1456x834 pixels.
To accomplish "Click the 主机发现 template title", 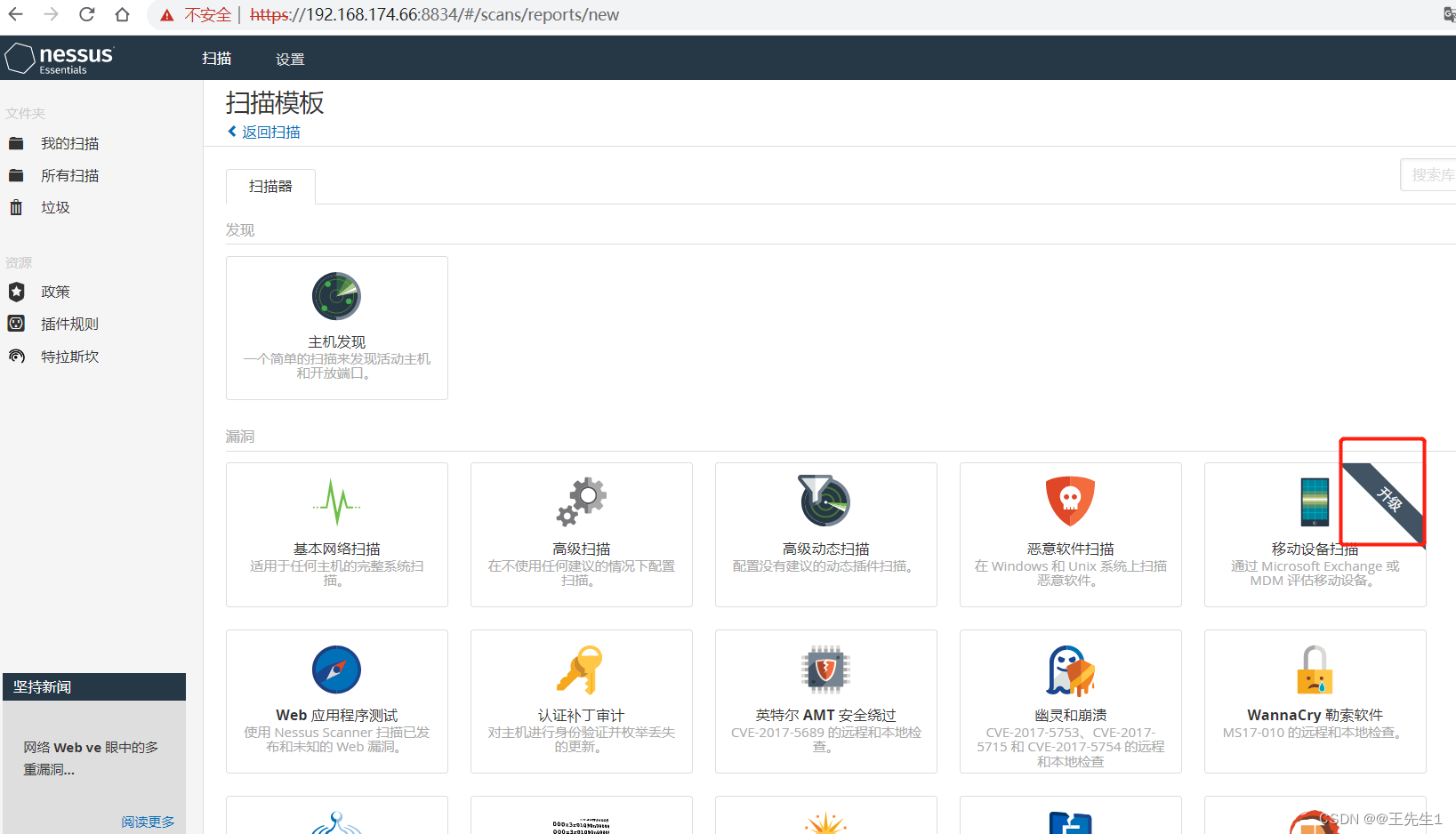I will pos(336,342).
